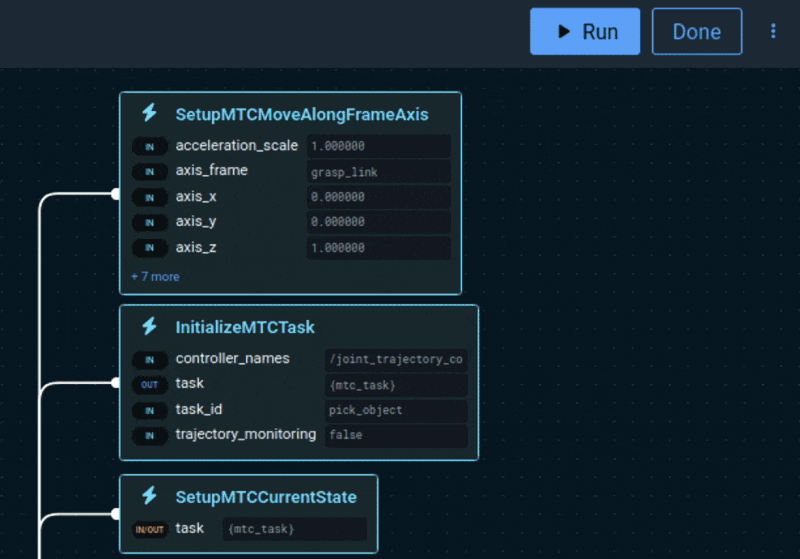Click the IN badge beside axis_z
The width and height of the screenshot is (800, 559).
pyautogui.click(x=149, y=247)
